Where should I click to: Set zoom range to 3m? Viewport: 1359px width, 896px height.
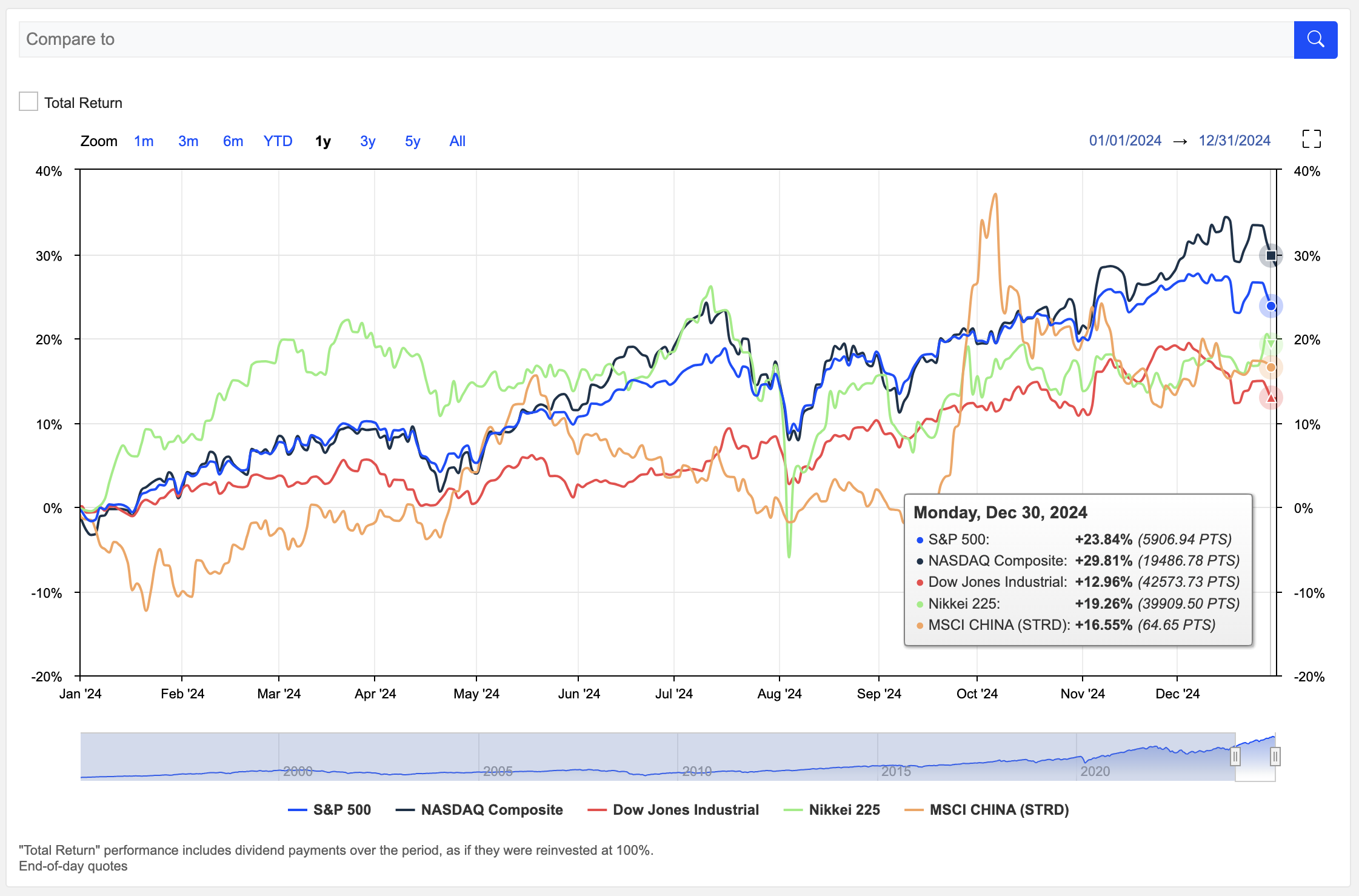pyautogui.click(x=188, y=141)
